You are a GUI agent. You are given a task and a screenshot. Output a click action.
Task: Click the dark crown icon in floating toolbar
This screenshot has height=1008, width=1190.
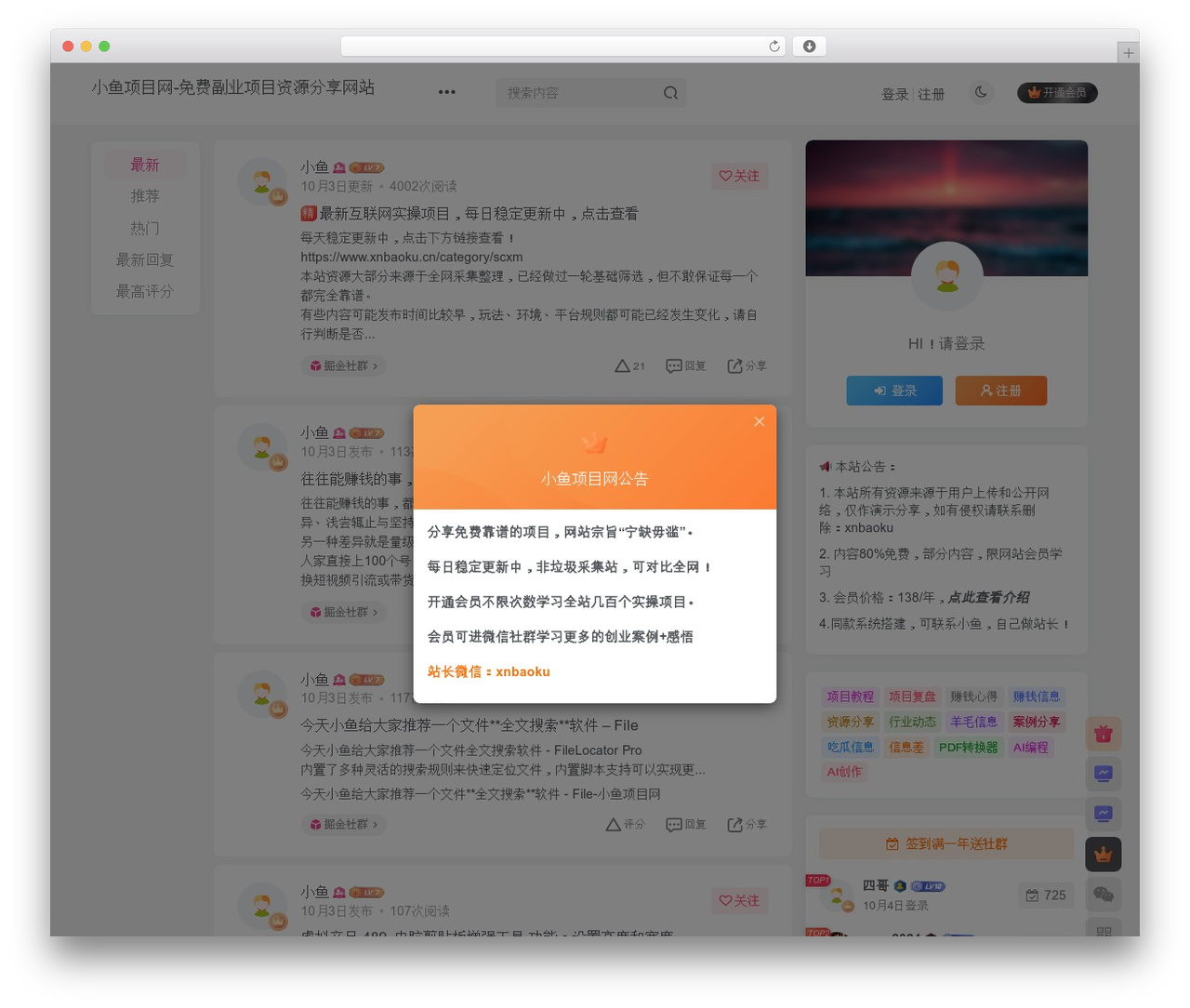pos(1104,855)
